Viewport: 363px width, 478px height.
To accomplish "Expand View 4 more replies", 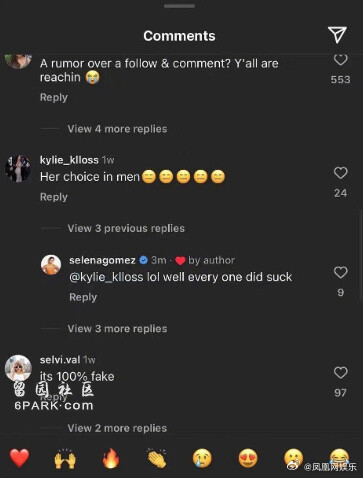I will [117, 129].
